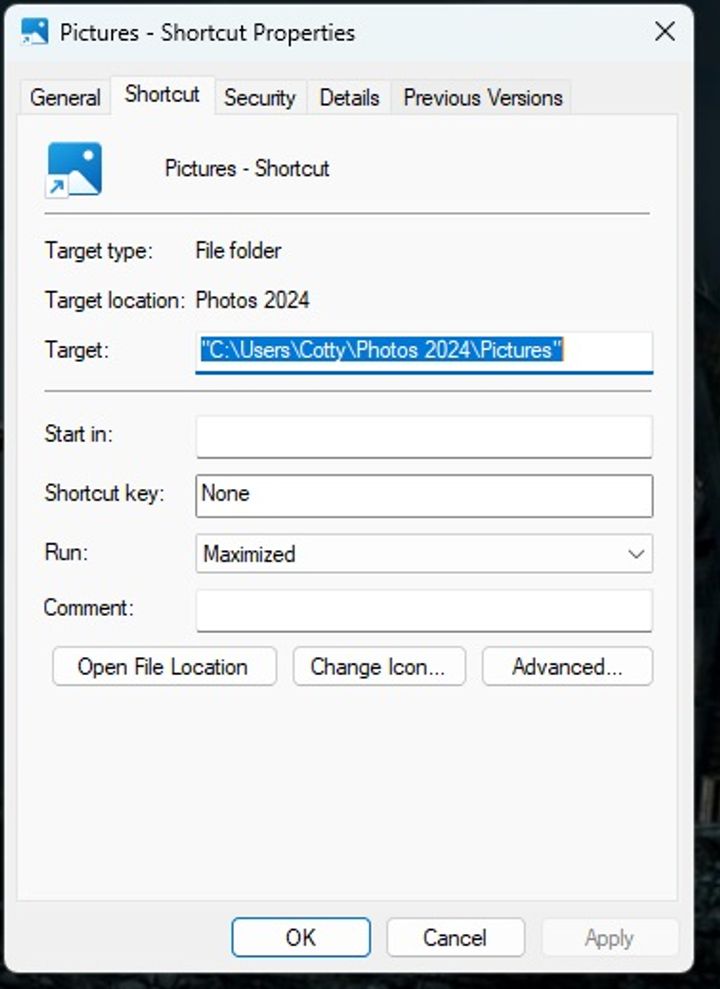This screenshot has height=989, width=720.
Task: Switch to the General tab
Action: (65, 98)
